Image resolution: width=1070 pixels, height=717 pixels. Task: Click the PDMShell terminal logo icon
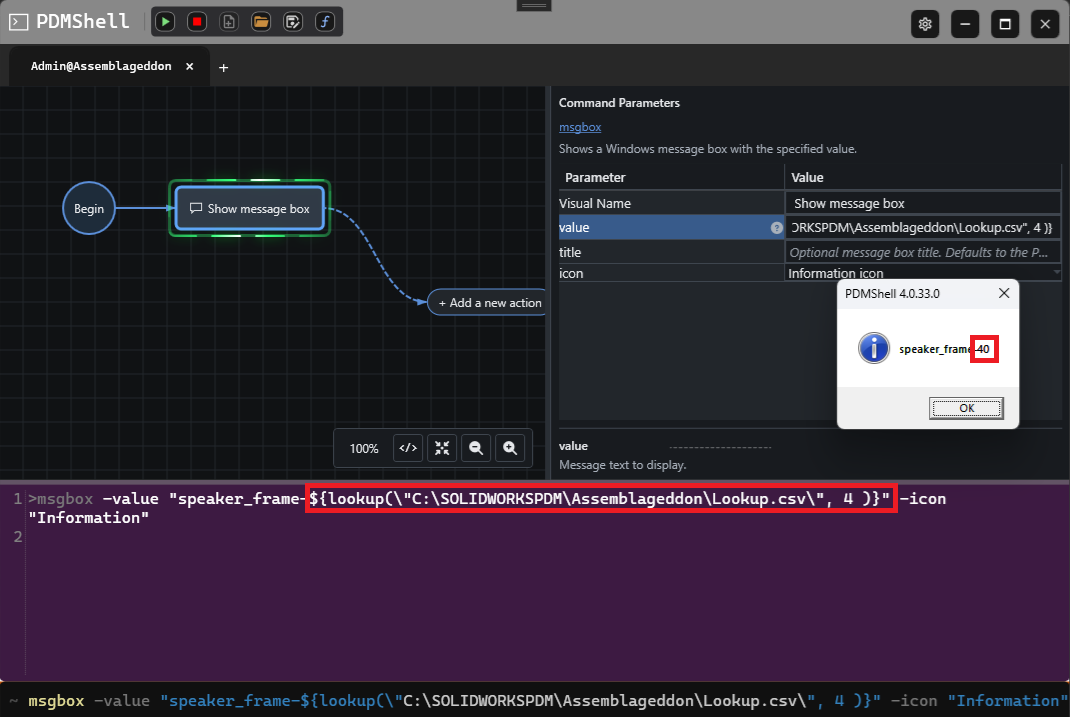pyautogui.click(x=18, y=22)
